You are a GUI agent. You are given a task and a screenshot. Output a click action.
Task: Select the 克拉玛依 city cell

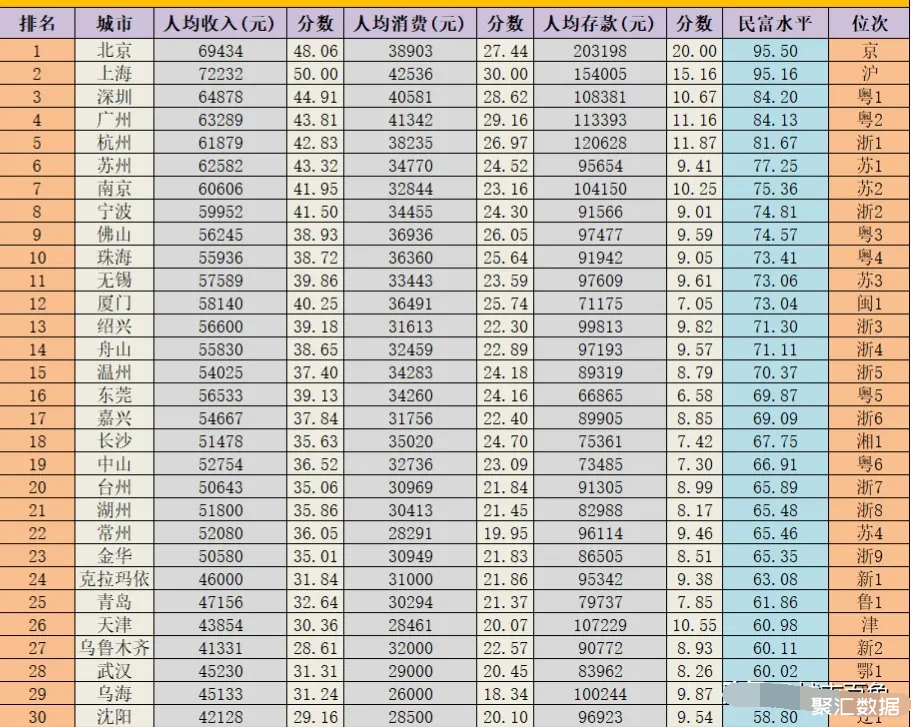click(x=114, y=579)
